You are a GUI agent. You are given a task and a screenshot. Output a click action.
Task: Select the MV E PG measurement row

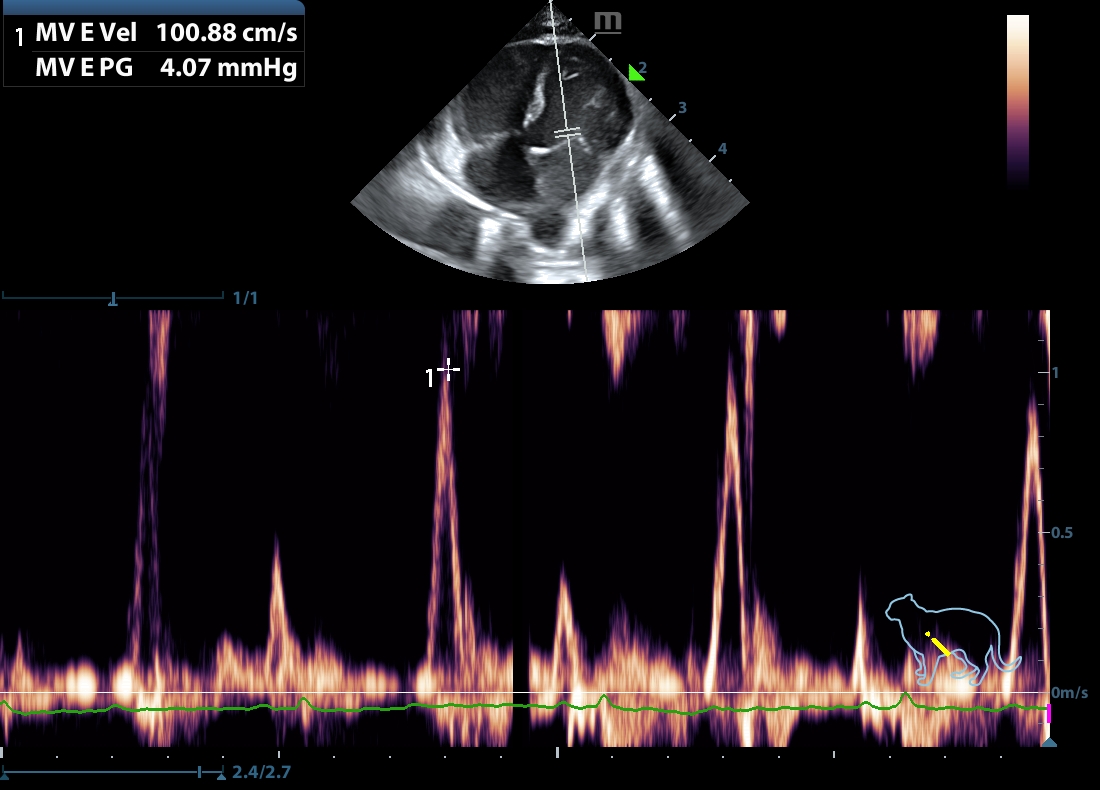(x=166, y=68)
